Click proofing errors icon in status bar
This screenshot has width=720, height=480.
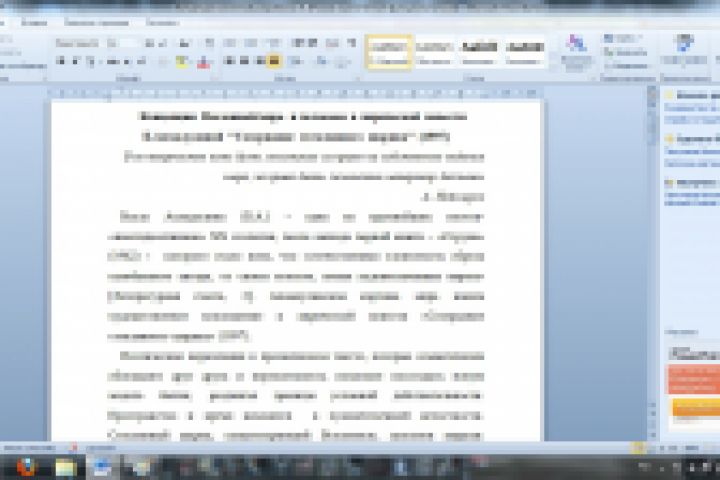coord(73,447)
